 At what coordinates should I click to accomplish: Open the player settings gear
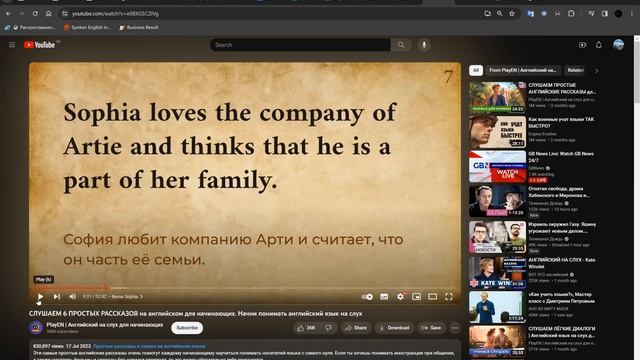[400, 297]
